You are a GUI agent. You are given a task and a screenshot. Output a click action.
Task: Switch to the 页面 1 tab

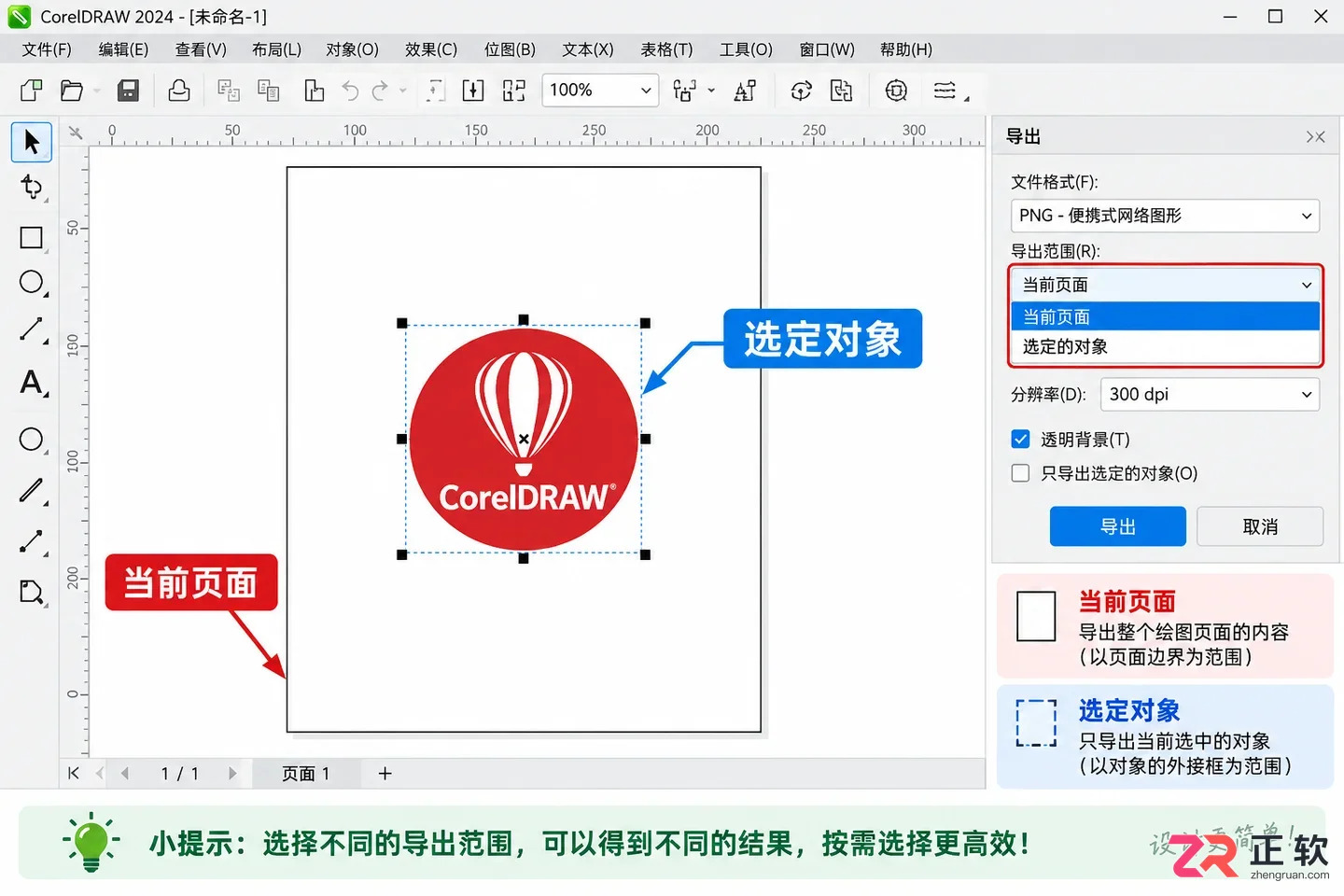pyautogui.click(x=305, y=774)
